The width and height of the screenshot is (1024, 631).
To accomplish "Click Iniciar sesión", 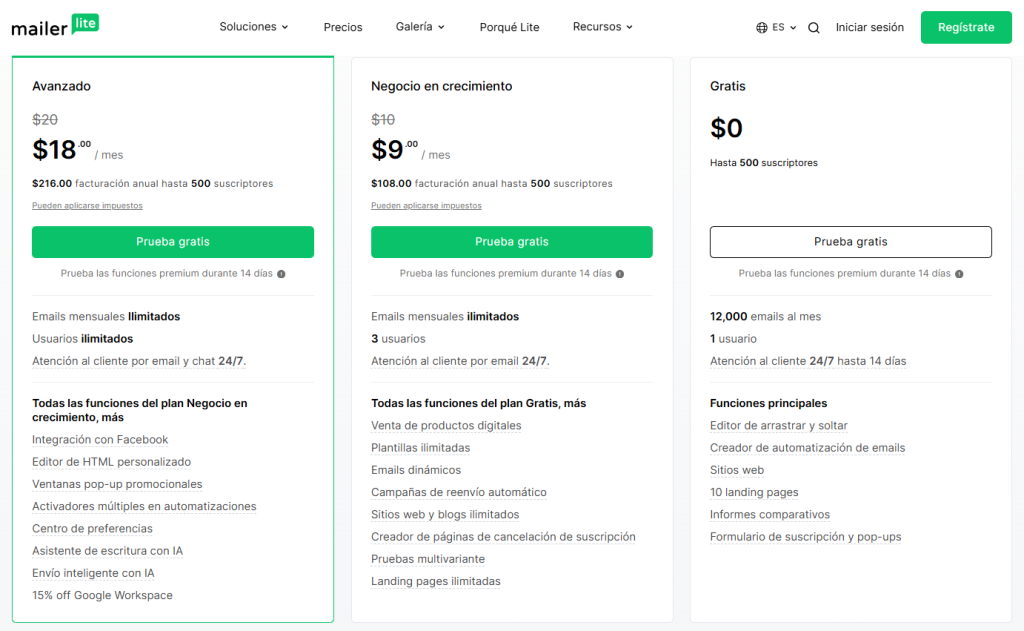I will point(869,27).
